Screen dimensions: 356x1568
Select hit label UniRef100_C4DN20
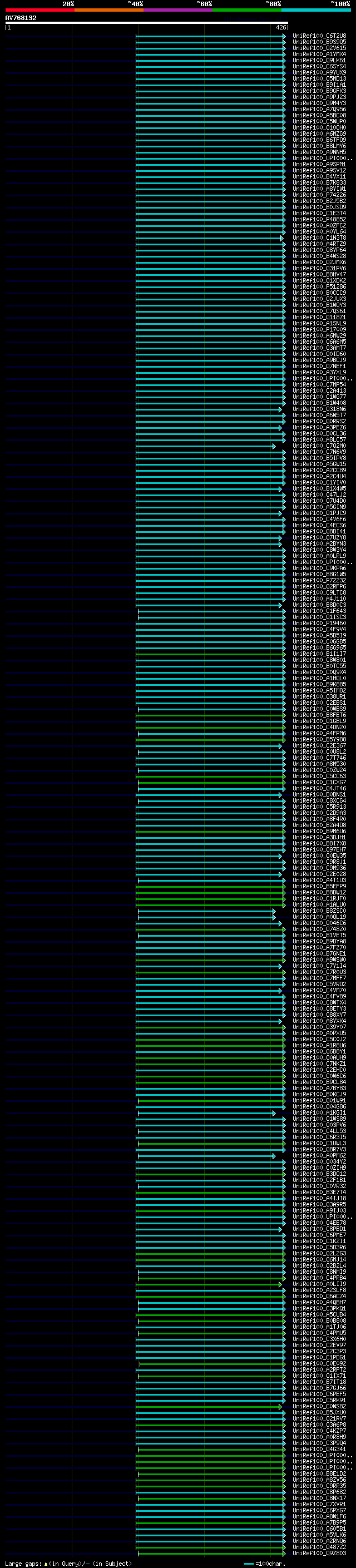319,727
